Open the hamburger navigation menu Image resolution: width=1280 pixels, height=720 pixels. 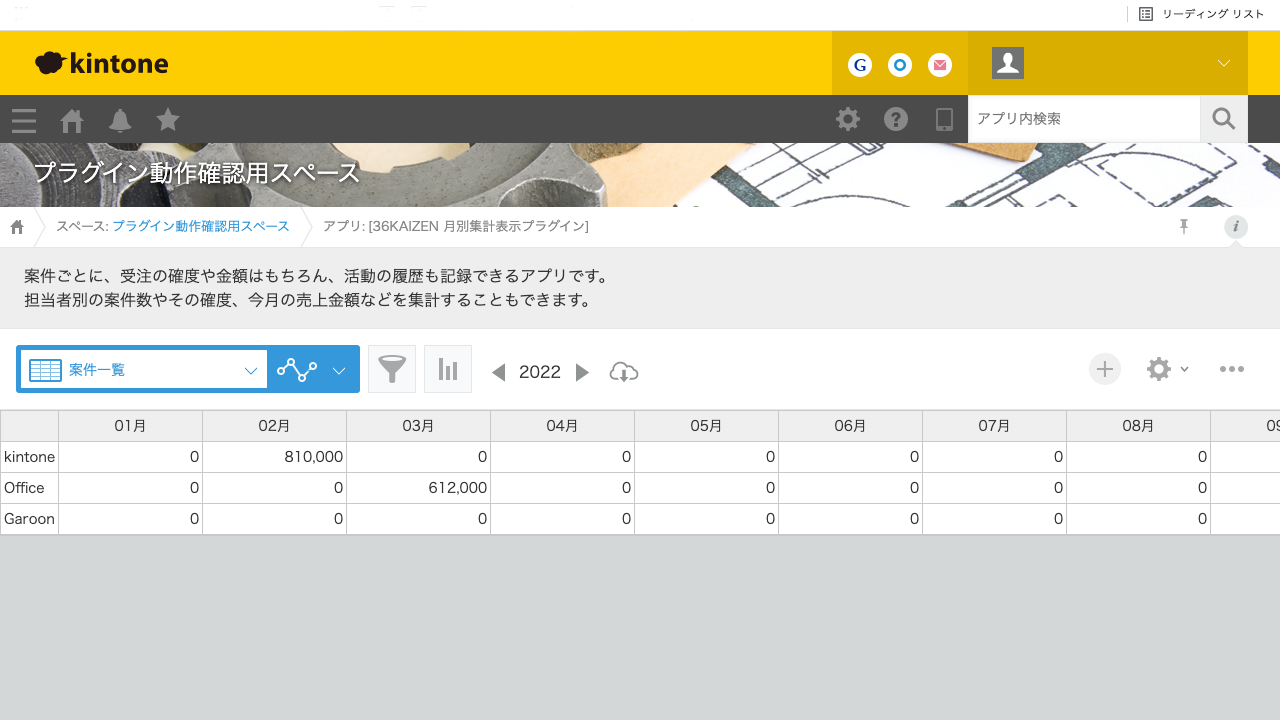24,120
